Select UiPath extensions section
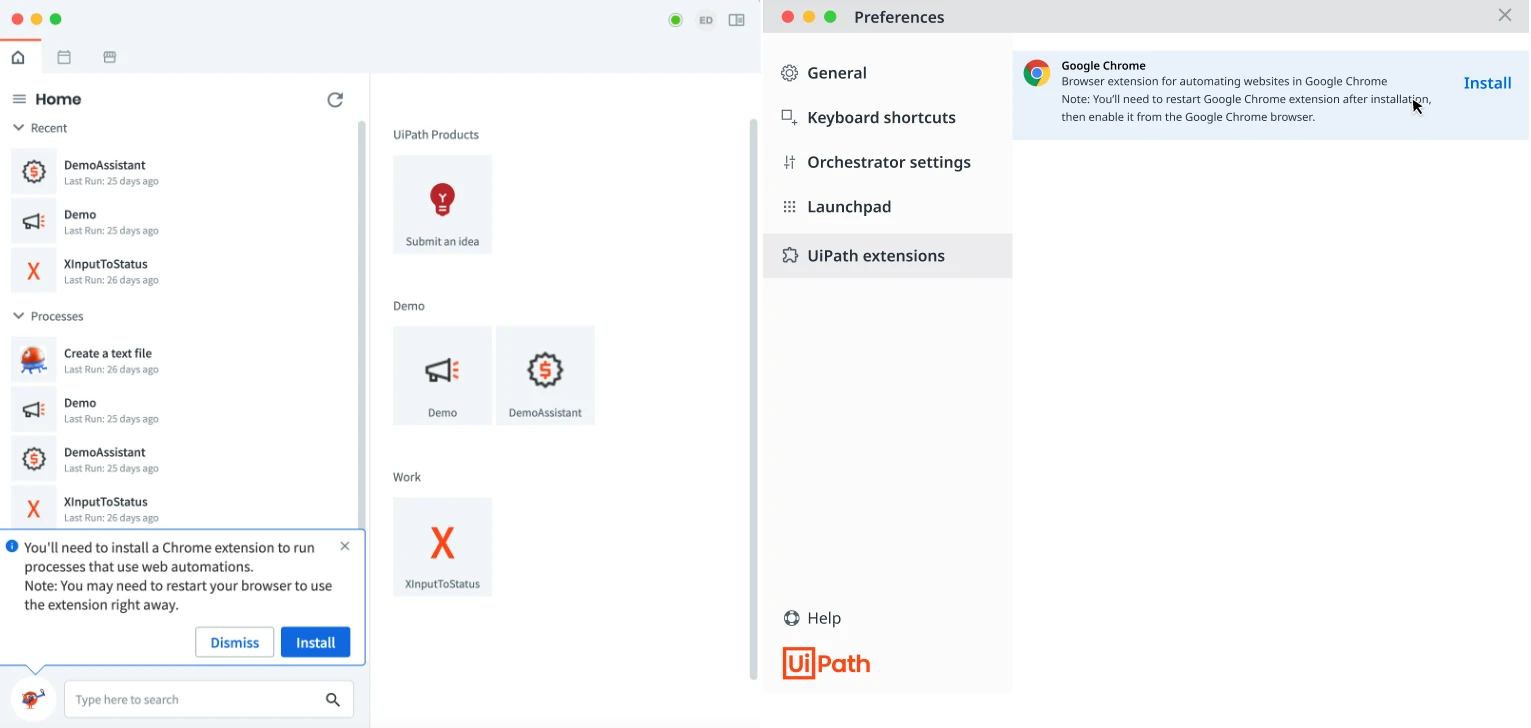Viewport: 1531px width, 728px height. [887, 256]
